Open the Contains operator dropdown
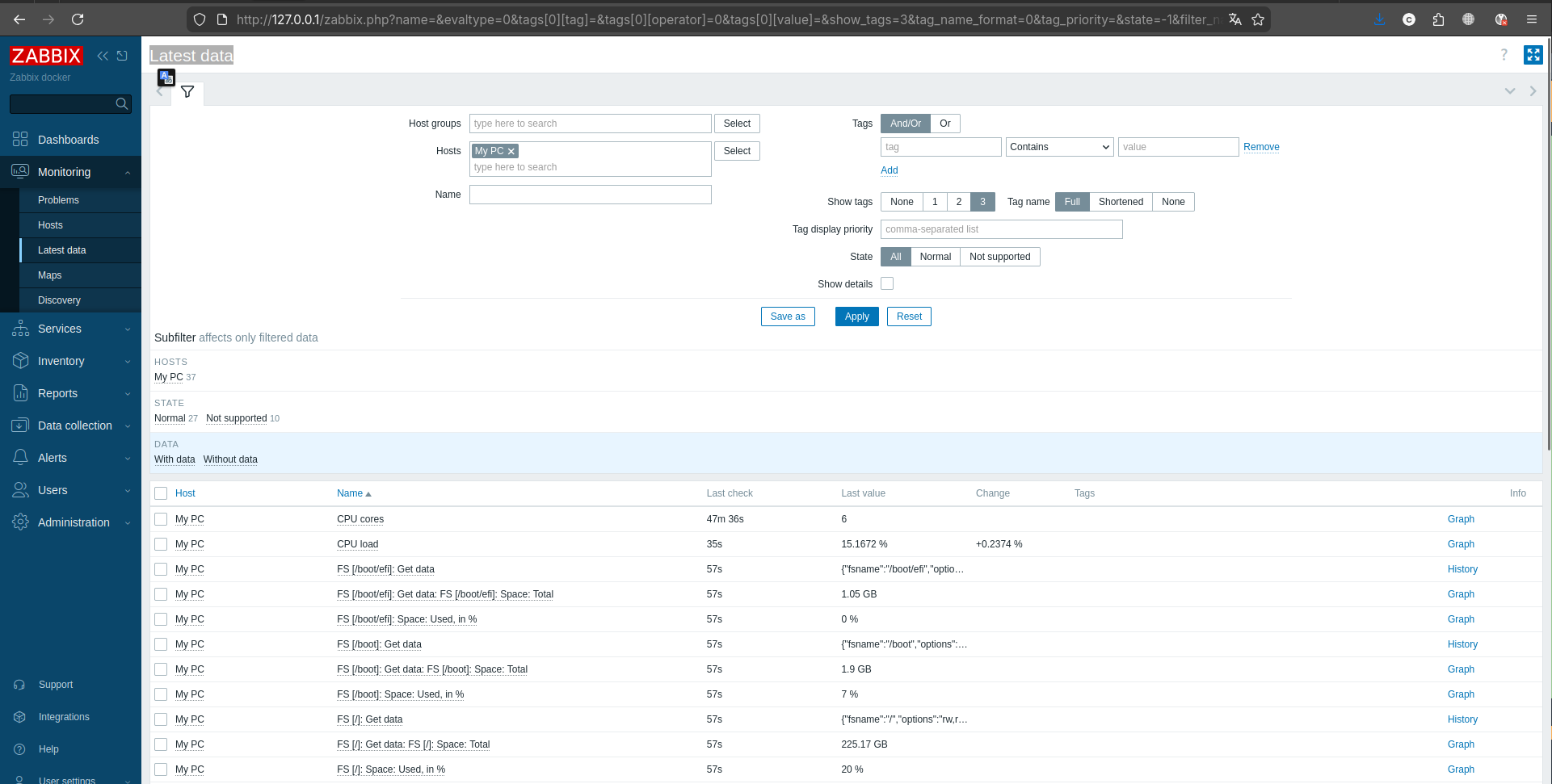The height and width of the screenshot is (784, 1552). coord(1059,147)
